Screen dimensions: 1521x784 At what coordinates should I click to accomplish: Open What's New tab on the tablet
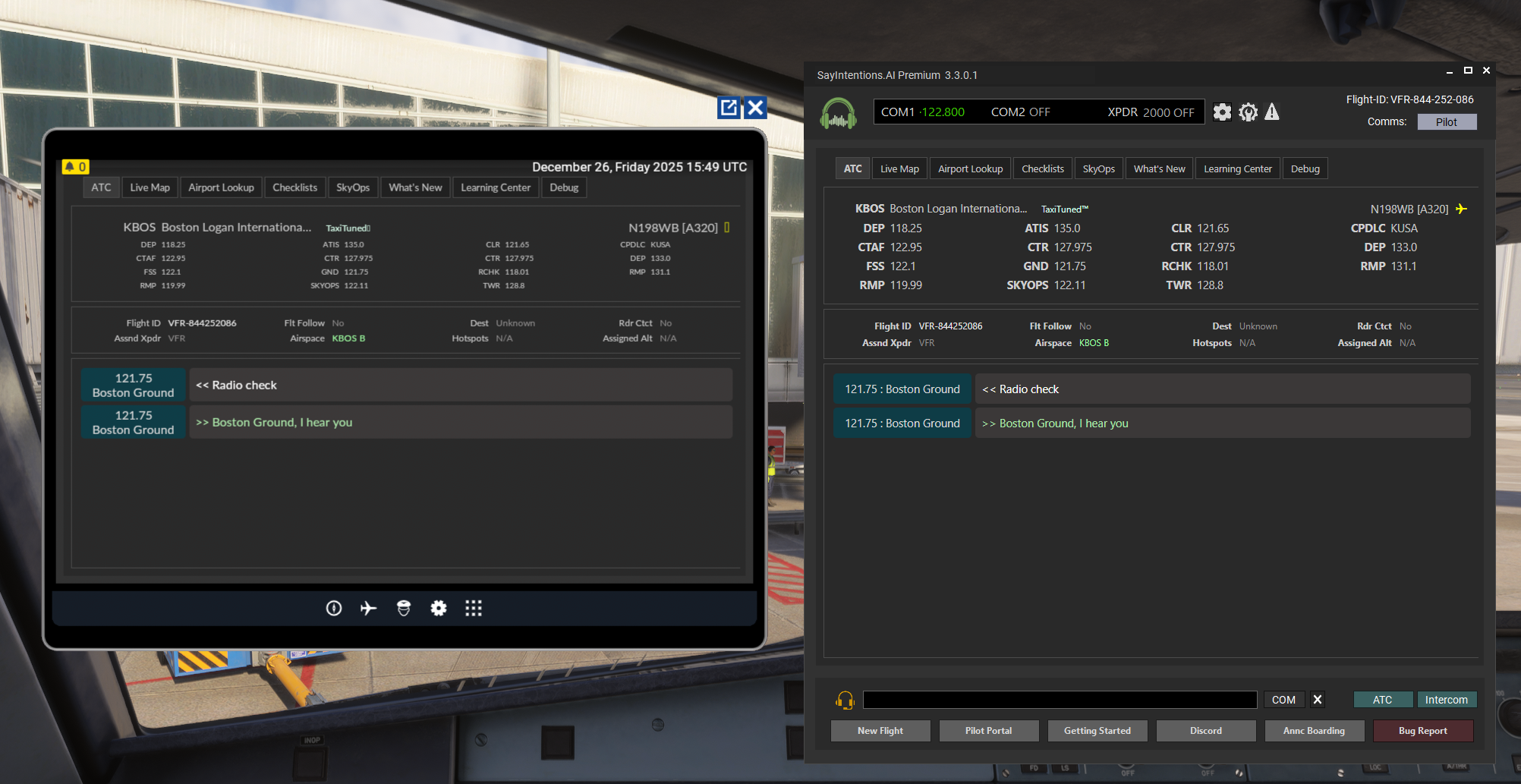tap(416, 187)
